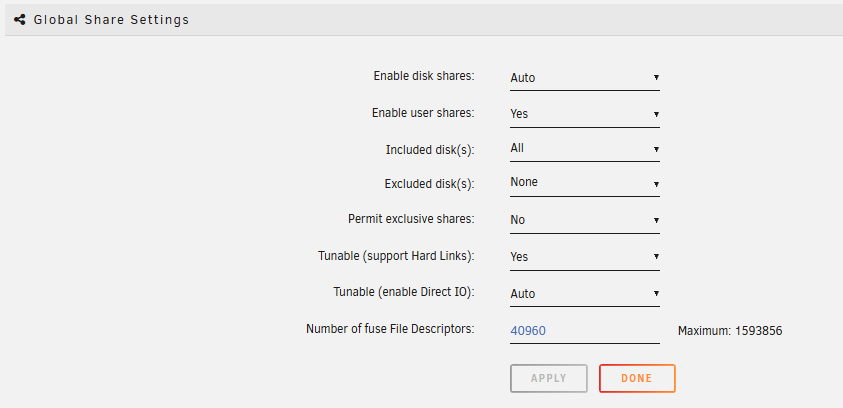843x408 pixels.
Task: Focus the fuse File Descriptors number field
Action: [x=584, y=330]
